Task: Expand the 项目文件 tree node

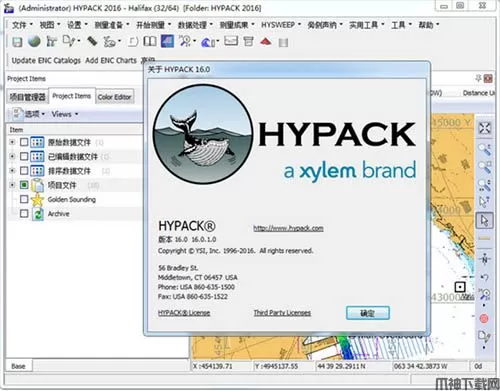Action: [x=12, y=185]
